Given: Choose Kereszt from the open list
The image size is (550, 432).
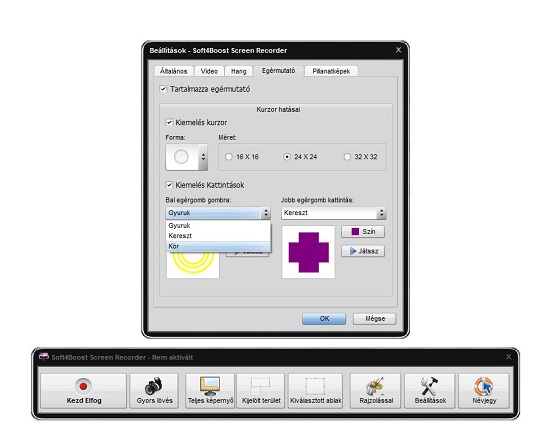Looking at the screenshot, I should click(218, 236).
